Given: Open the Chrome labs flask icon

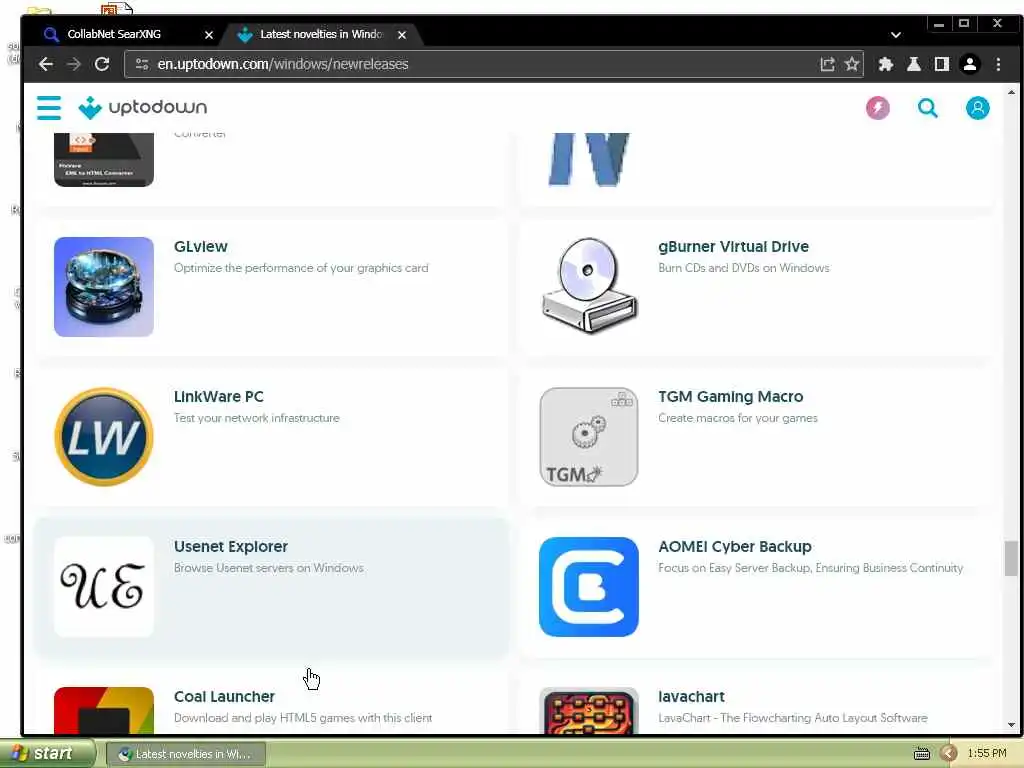Looking at the screenshot, I should click(x=914, y=64).
